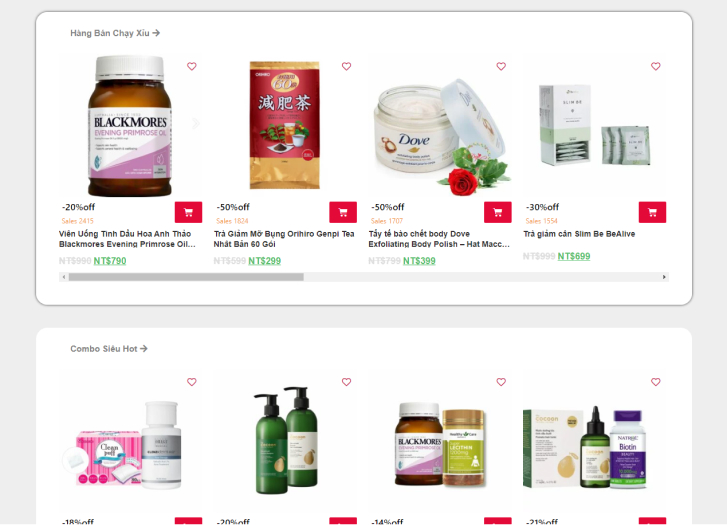Open the Combo Siêu Hot section

pos(109,349)
